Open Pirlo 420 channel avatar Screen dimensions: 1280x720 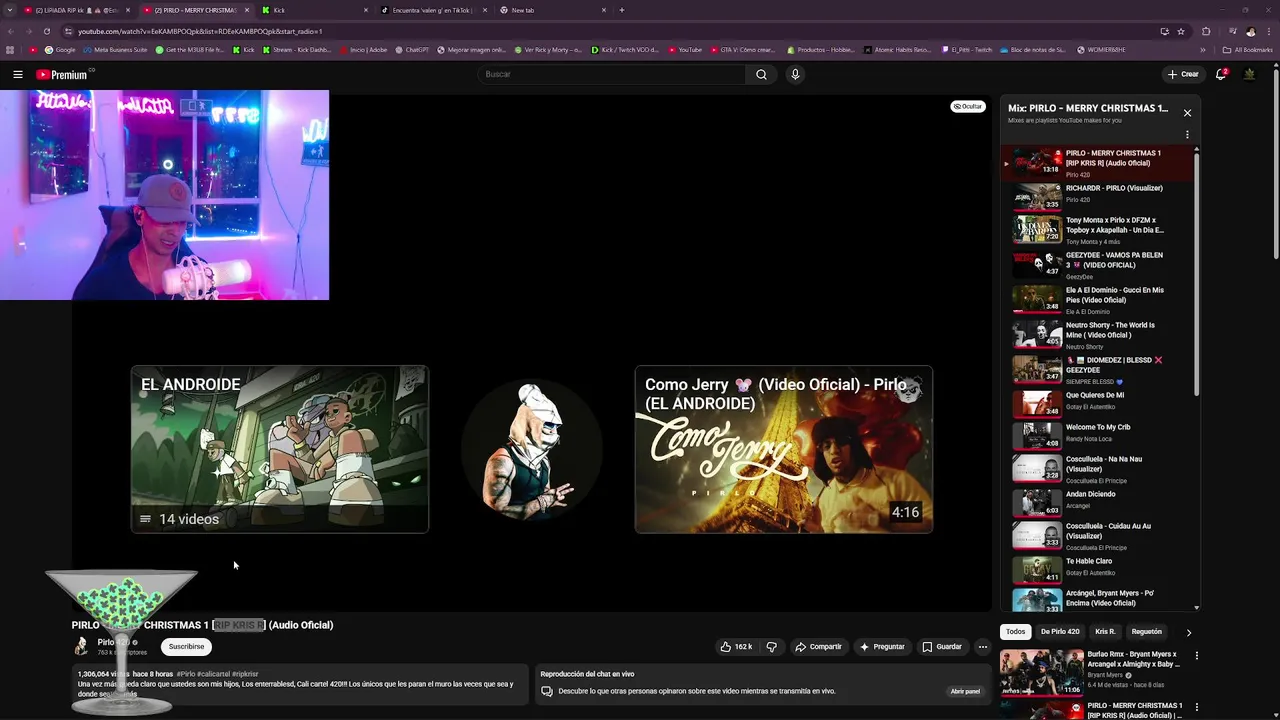(x=81, y=646)
